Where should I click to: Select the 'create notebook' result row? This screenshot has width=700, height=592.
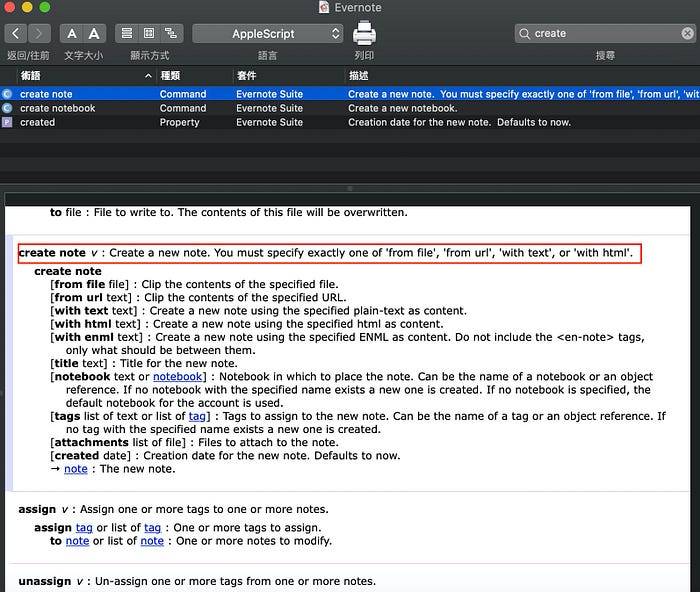(x=350, y=108)
